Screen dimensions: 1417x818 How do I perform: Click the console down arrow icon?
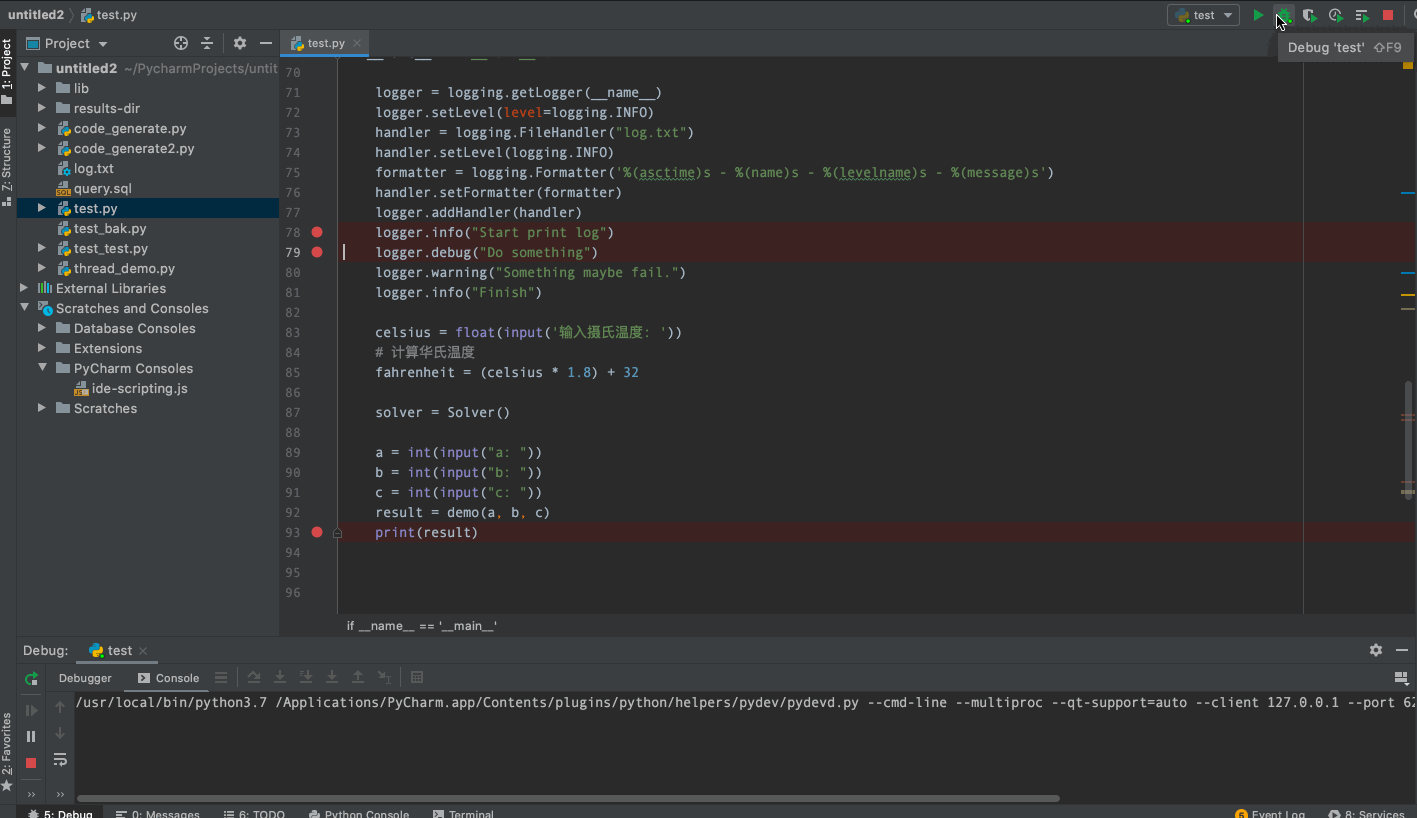(60, 733)
